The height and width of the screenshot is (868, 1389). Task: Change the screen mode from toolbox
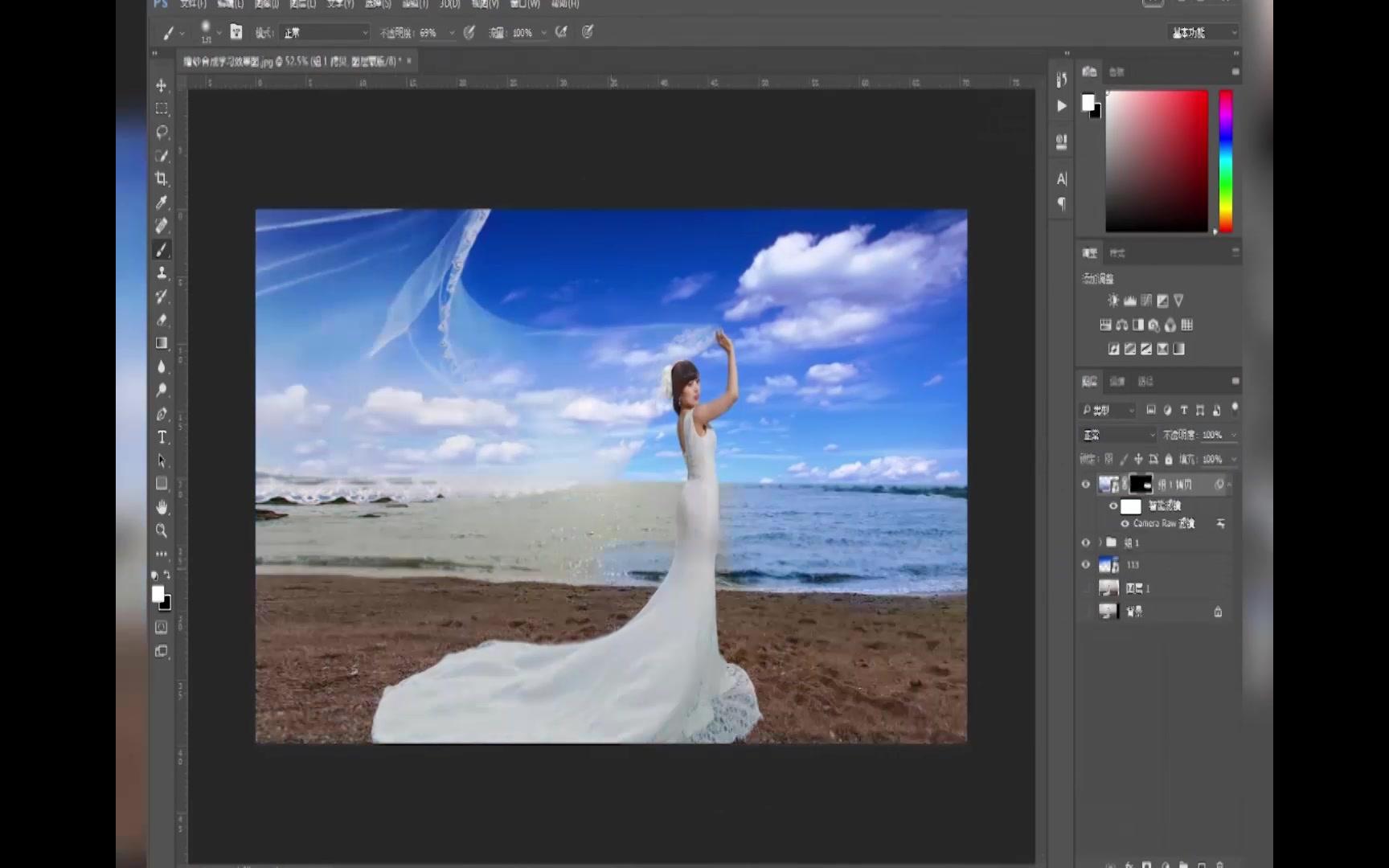pyautogui.click(x=162, y=651)
